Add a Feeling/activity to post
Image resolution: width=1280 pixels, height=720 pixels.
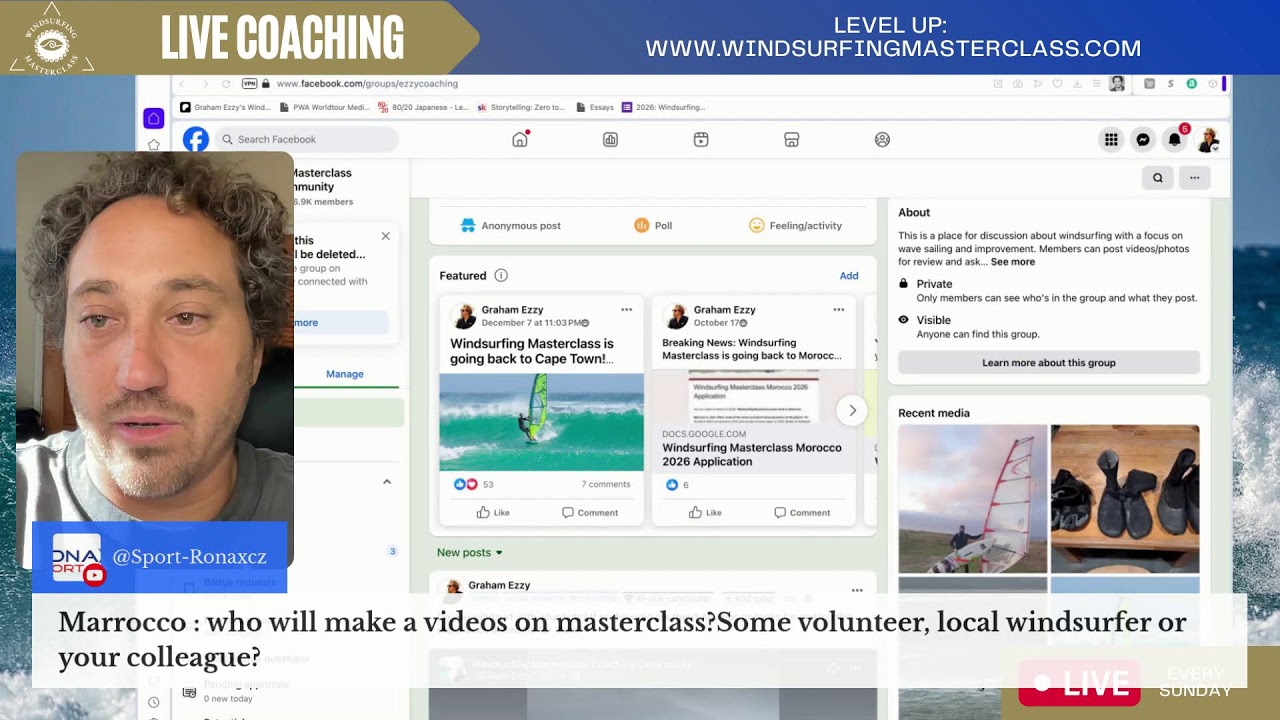click(x=796, y=226)
